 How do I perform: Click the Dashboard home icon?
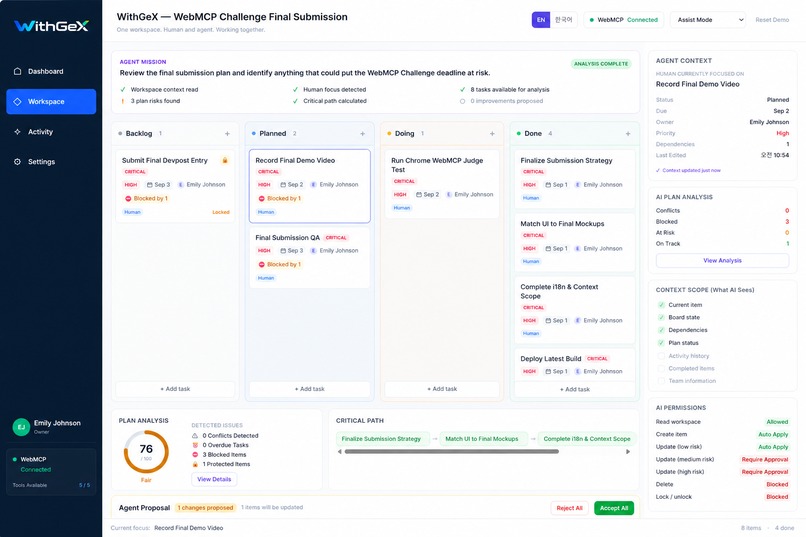click(17, 71)
